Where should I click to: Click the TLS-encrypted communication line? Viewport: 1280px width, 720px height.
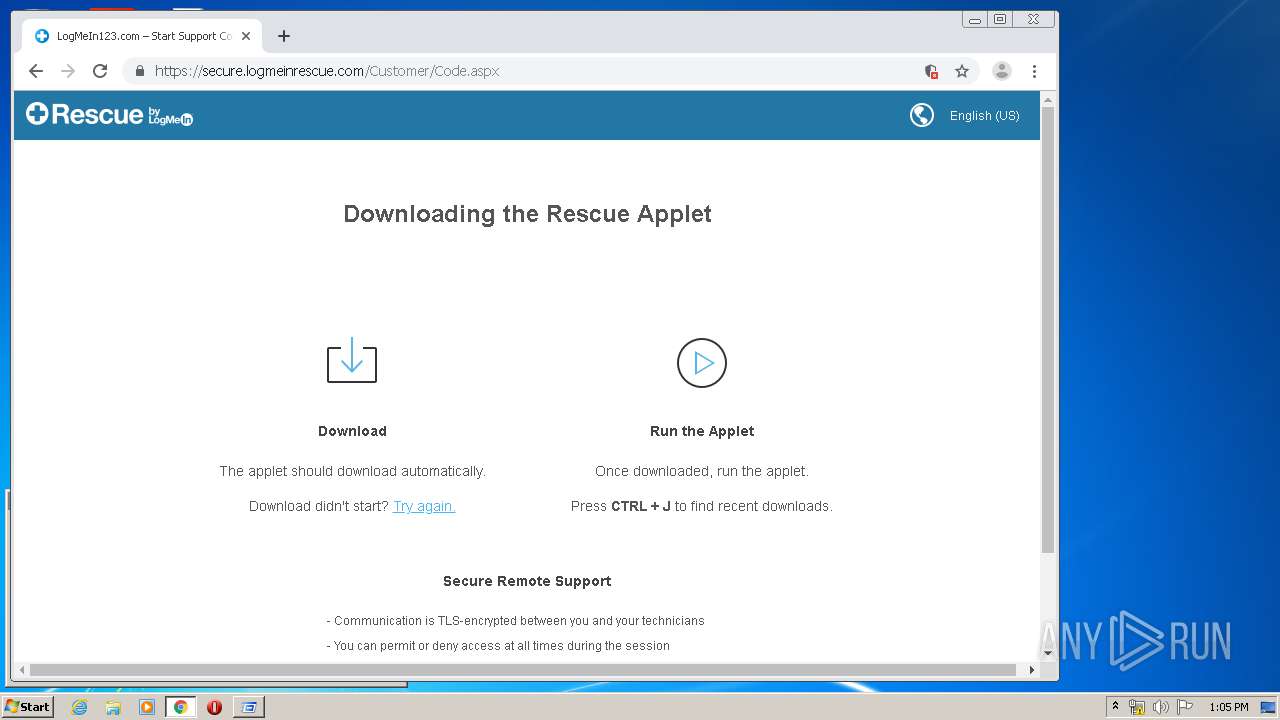point(515,621)
